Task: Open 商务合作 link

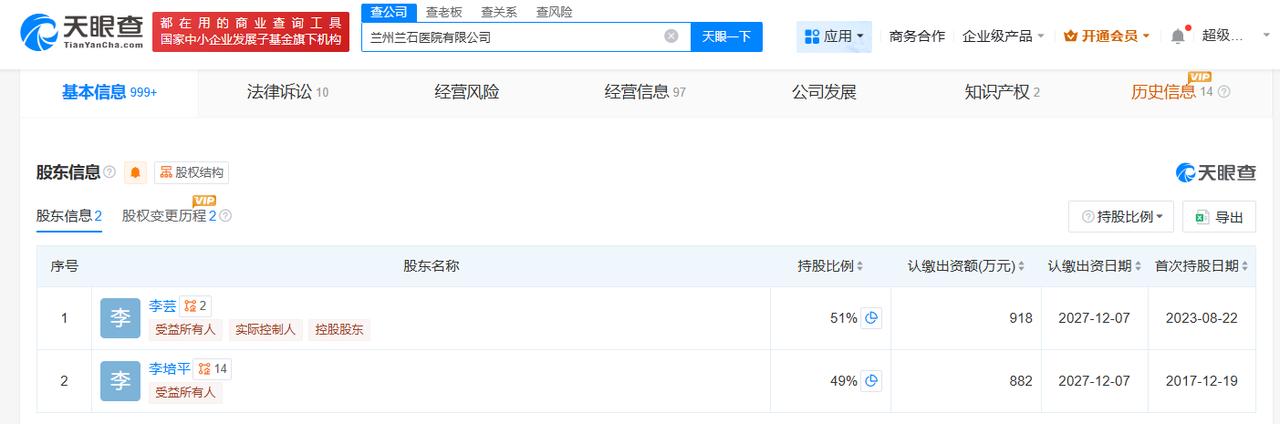Action: 917,36
